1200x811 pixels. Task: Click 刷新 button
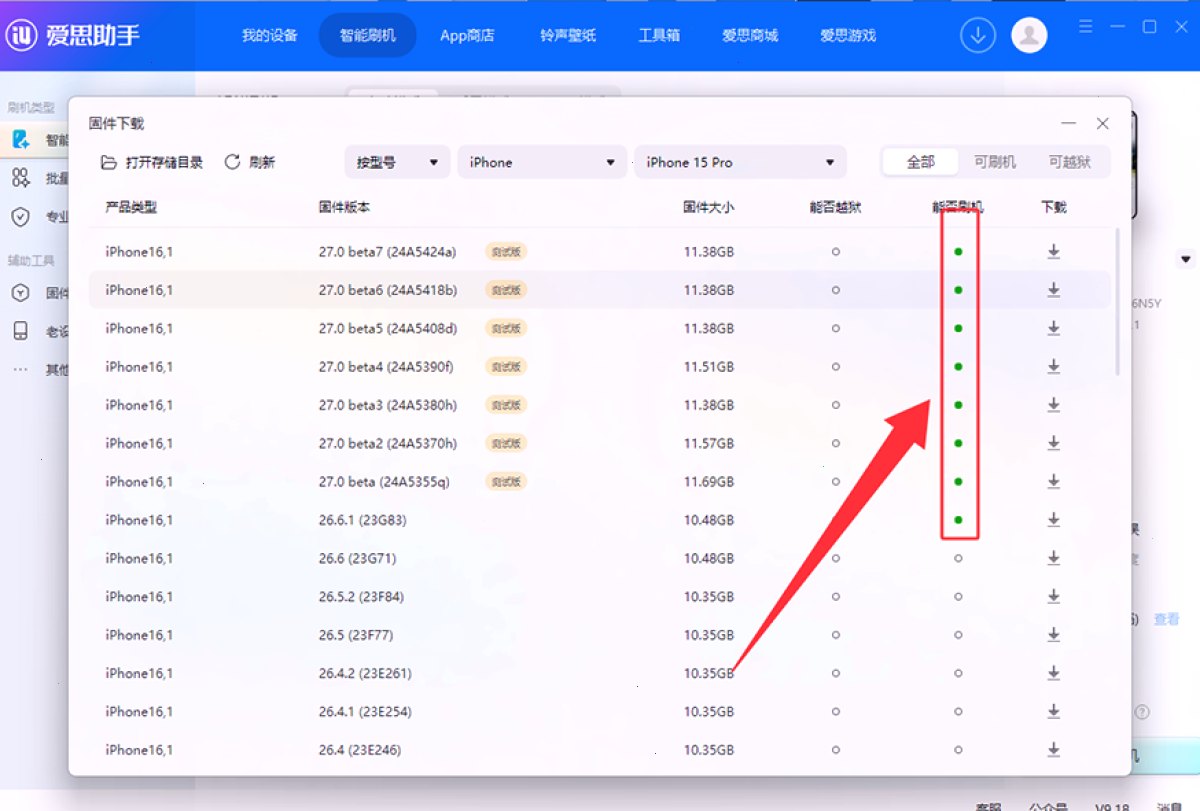[x=250, y=162]
